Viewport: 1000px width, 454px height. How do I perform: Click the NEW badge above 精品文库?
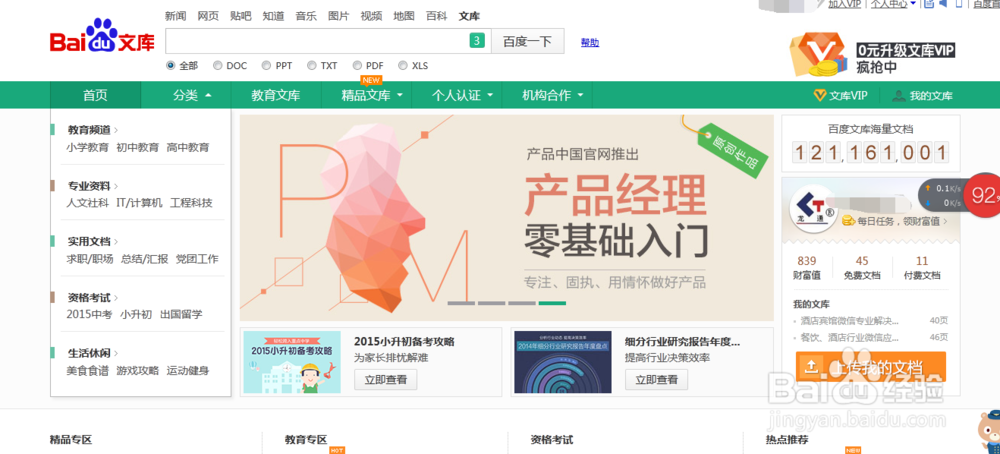click(x=371, y=80)
